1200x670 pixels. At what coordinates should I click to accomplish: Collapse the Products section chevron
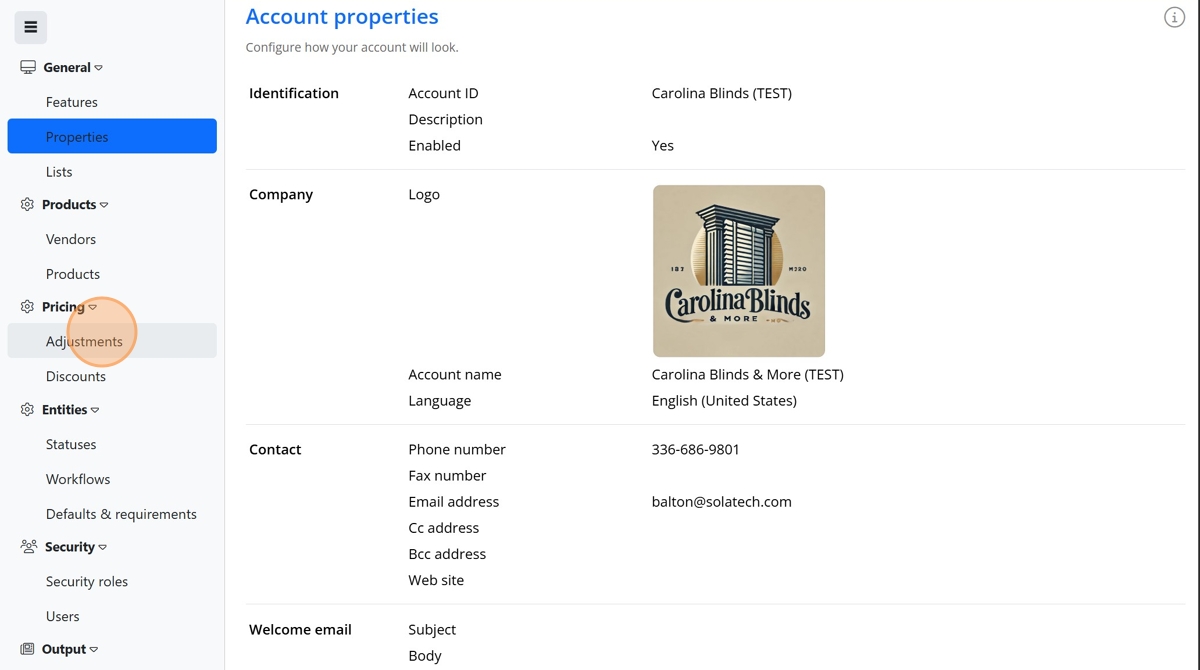point(104,205)
